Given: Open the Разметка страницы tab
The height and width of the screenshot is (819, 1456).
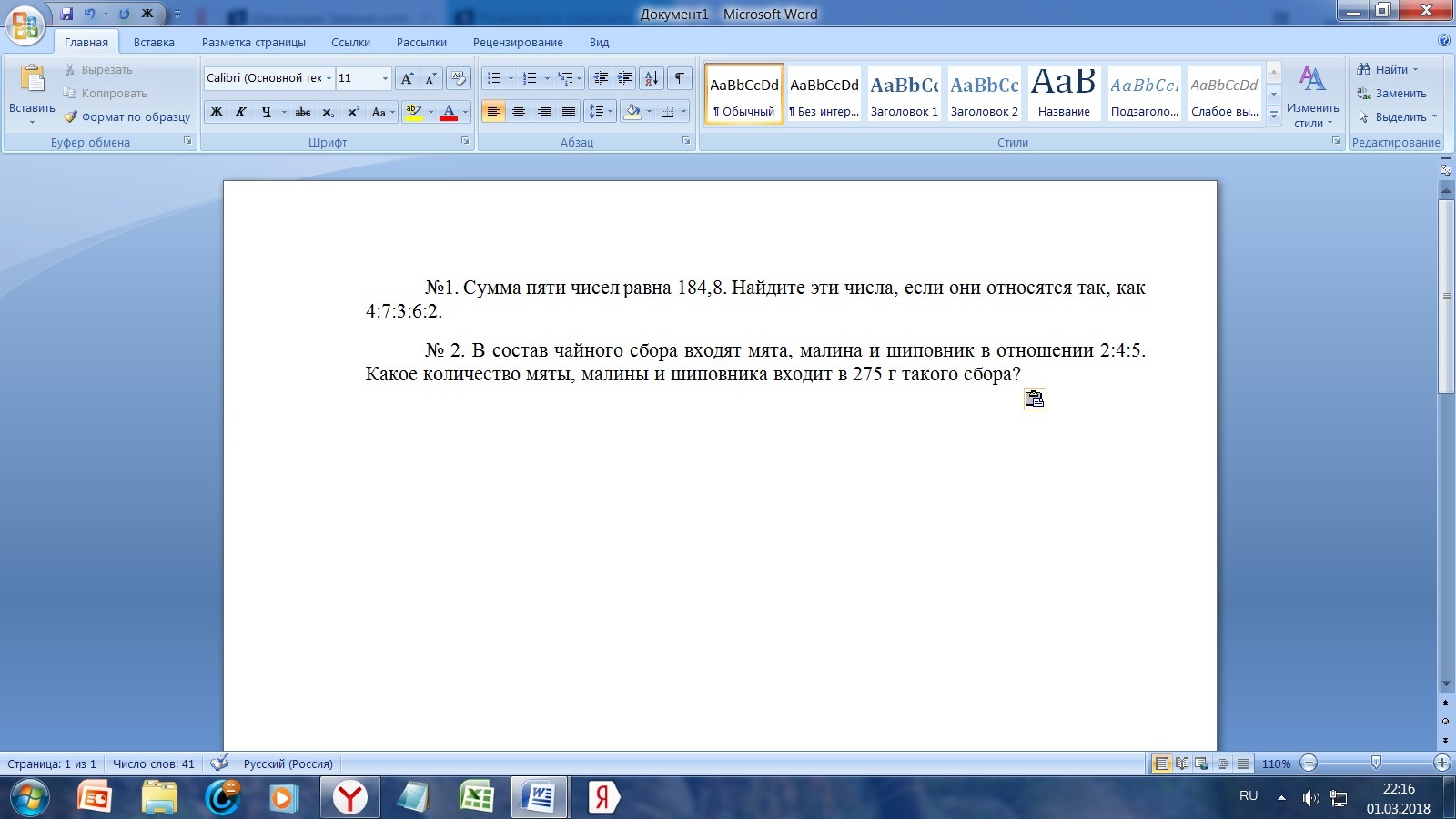Looking at the screenshot, I should point(254,43).
